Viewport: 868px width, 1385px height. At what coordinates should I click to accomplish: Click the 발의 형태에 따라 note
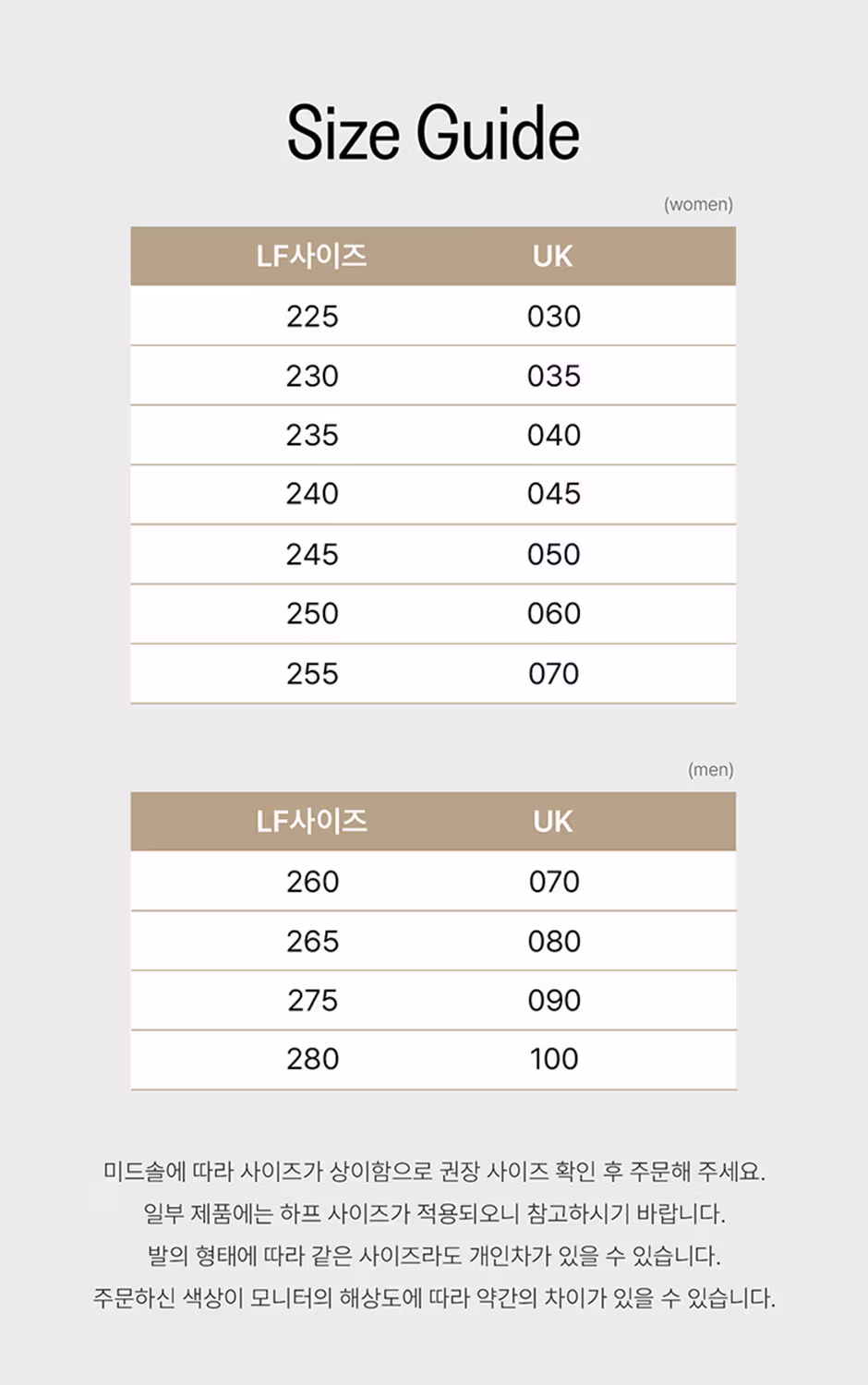click(434, 1256)
